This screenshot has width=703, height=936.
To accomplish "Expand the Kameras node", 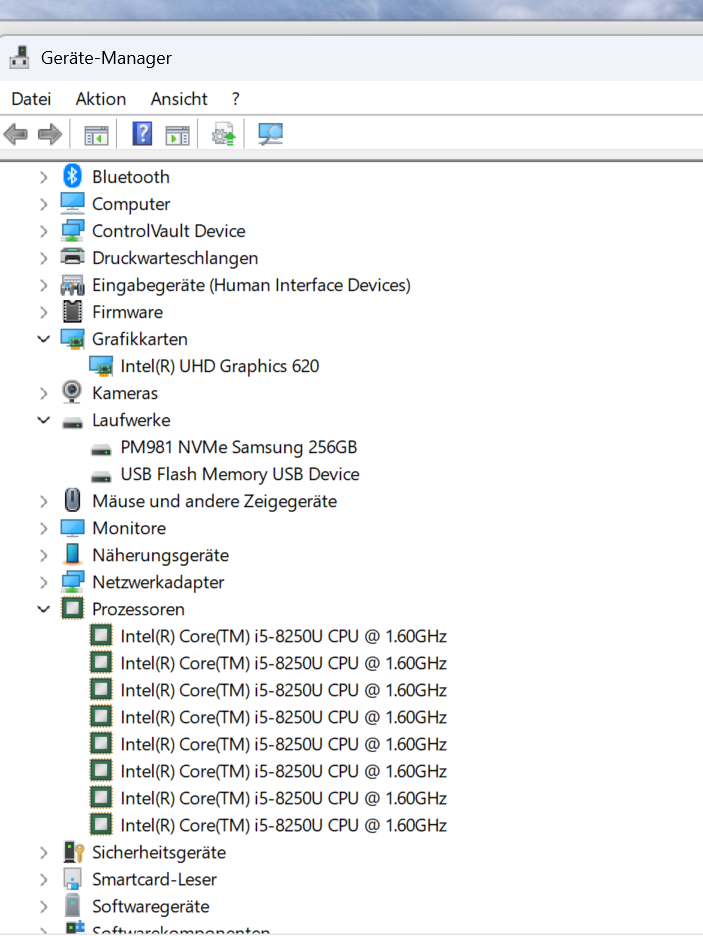I will (44, 393).
